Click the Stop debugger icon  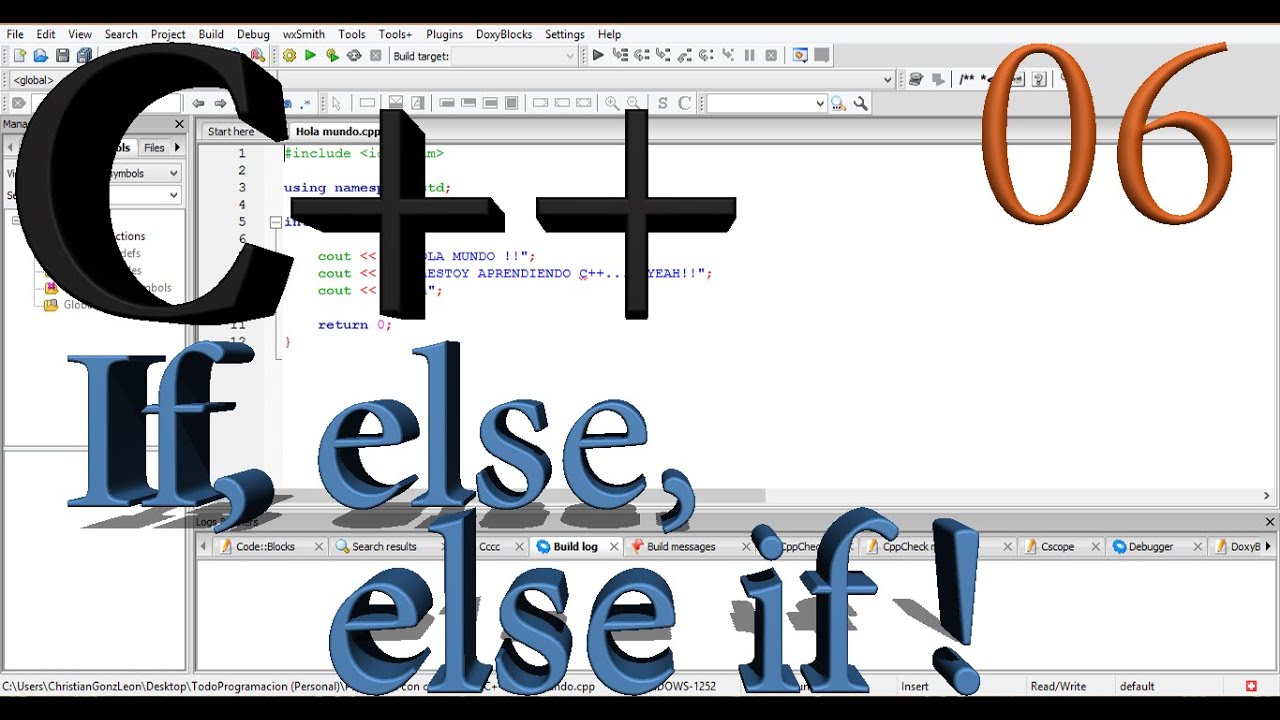(x=771, y=56)
